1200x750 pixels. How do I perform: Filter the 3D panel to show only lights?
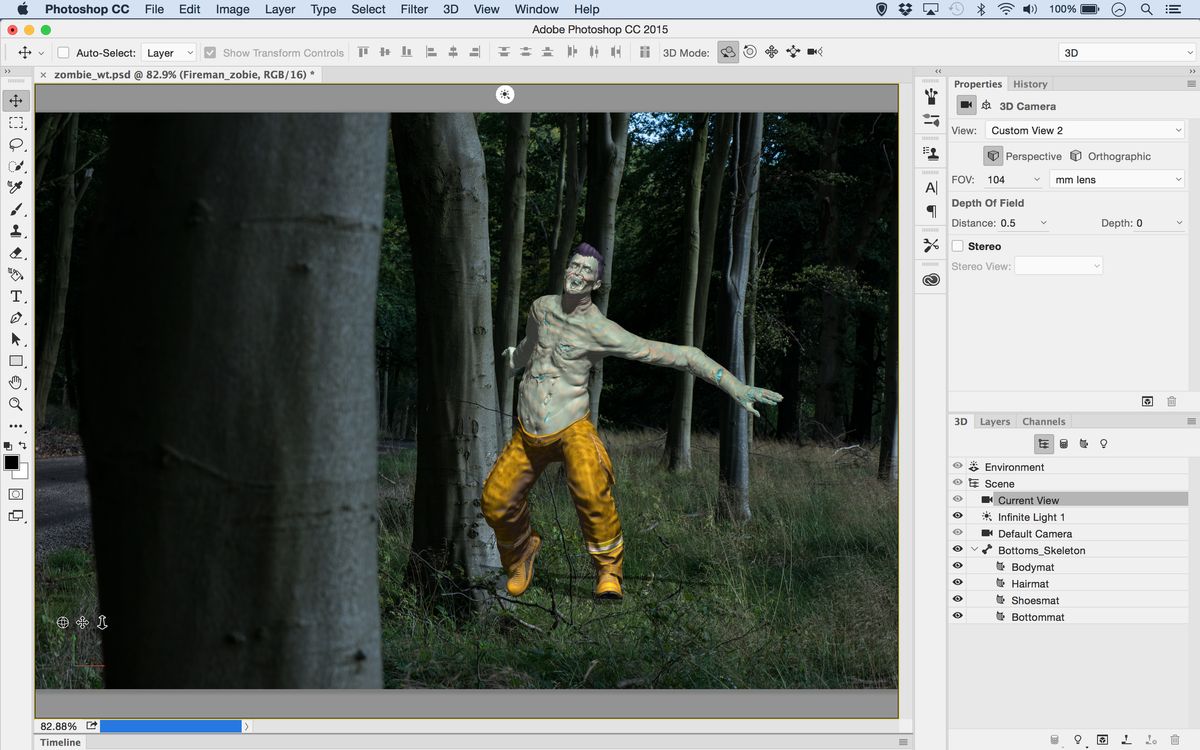[x=1103, y=443]
